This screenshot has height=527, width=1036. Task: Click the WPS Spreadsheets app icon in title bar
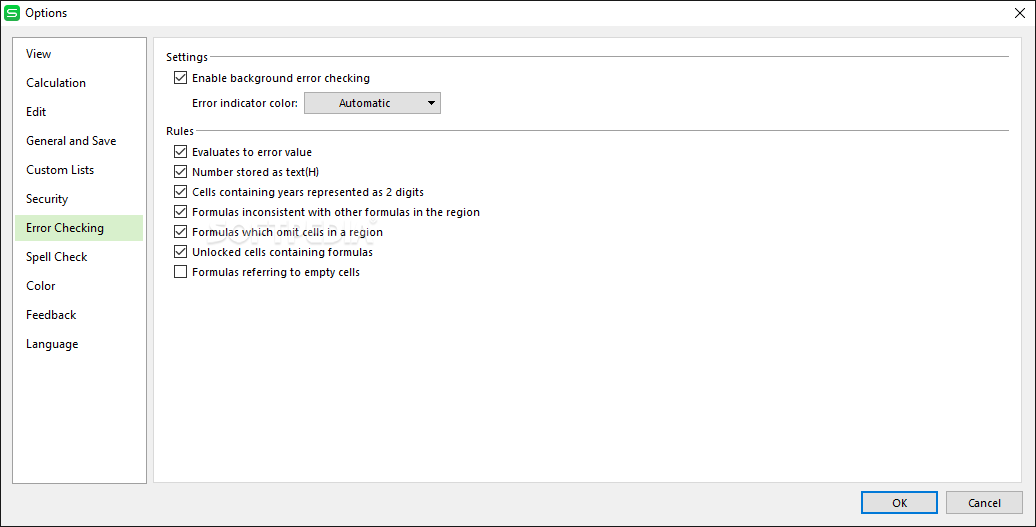12,13
